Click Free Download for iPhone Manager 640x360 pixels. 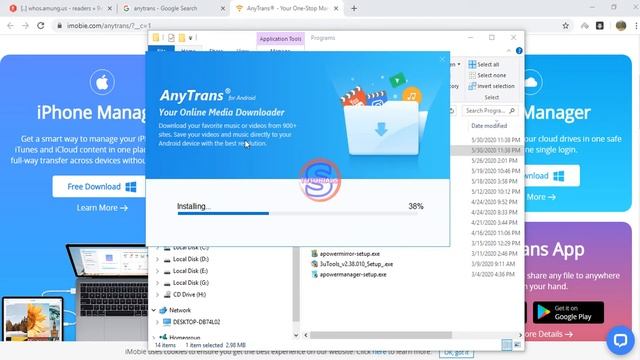100,187
